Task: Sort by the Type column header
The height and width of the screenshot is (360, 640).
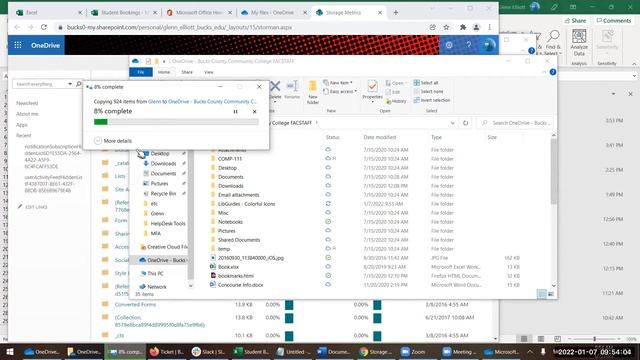Action: click(436, 137)
